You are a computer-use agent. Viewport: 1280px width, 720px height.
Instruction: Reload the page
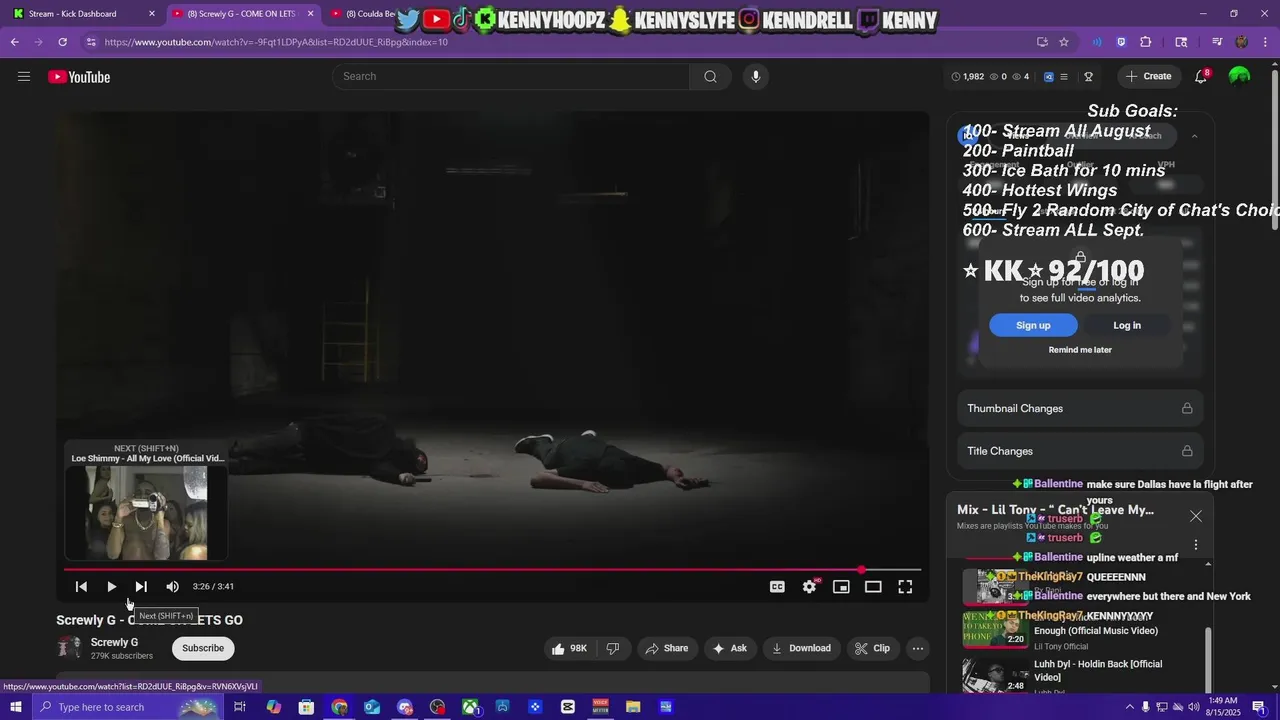62,42
